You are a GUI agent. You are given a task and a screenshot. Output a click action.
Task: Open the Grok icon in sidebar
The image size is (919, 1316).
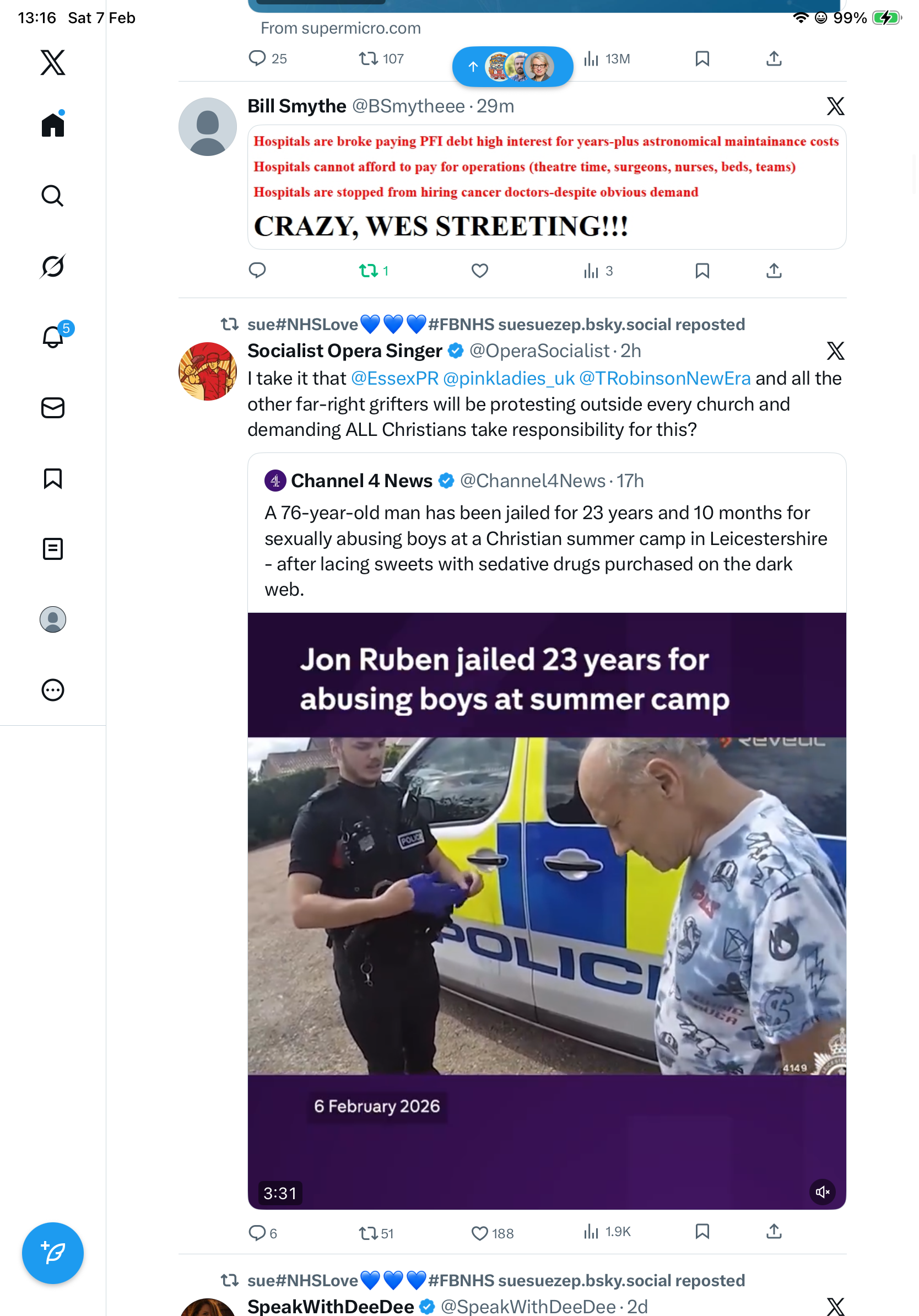coord(52,267)
